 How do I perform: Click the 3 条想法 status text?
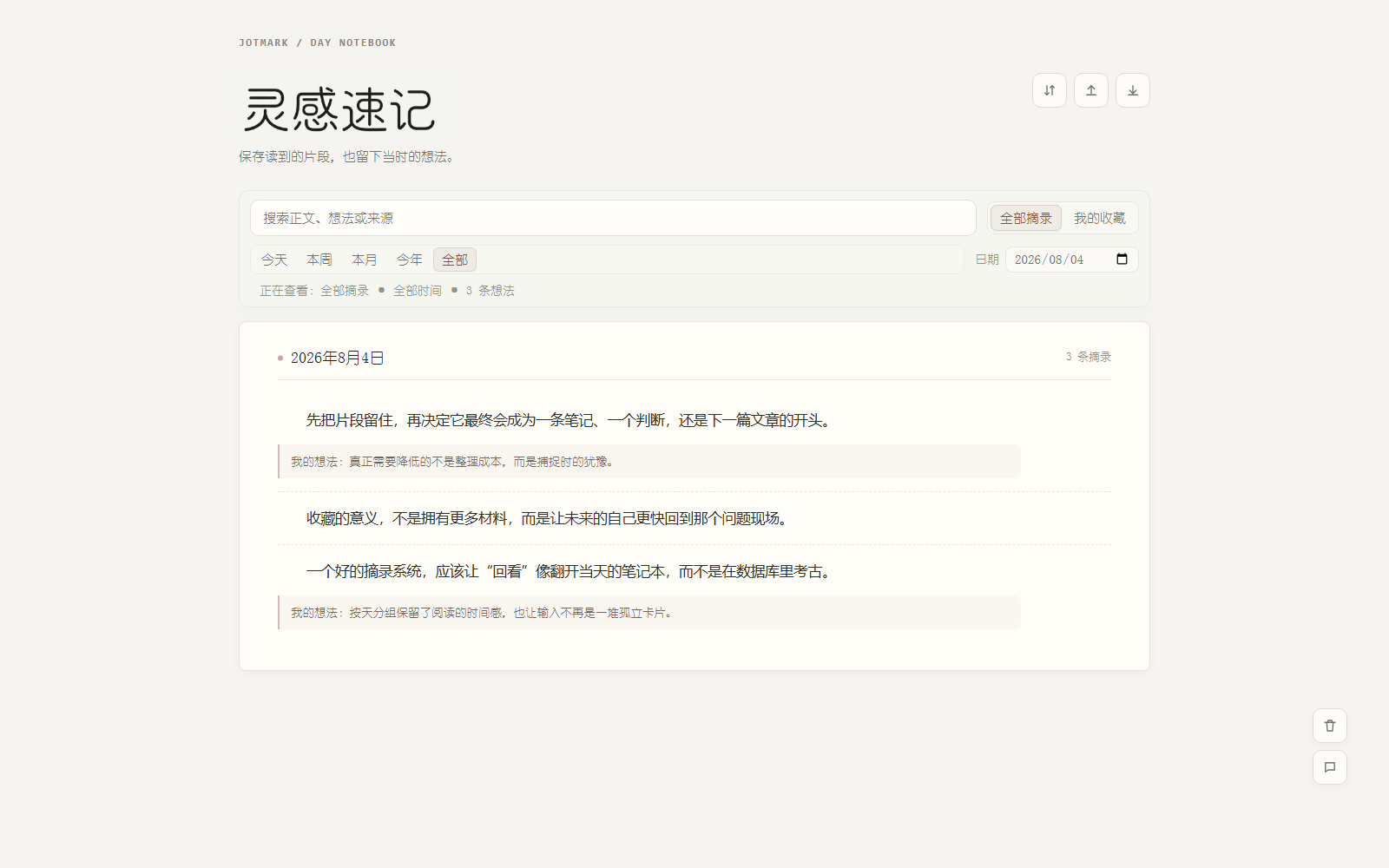tap(490, 291)
